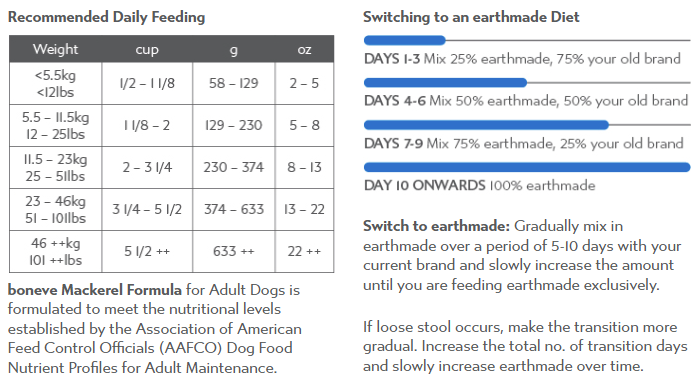Image resolution: width=698 pixels, height=383 pixels.
Task: Select the cup column header
Action: (147, 49)
